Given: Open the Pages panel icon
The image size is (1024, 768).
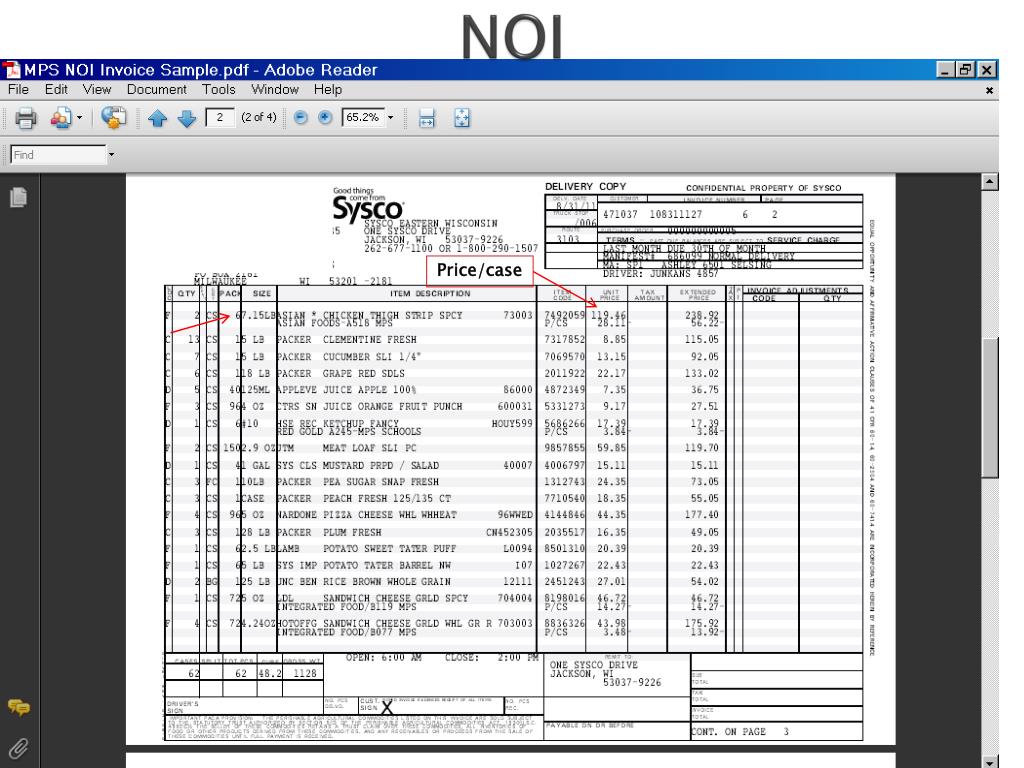Looking at the screenshot, I should click(18, 197).
